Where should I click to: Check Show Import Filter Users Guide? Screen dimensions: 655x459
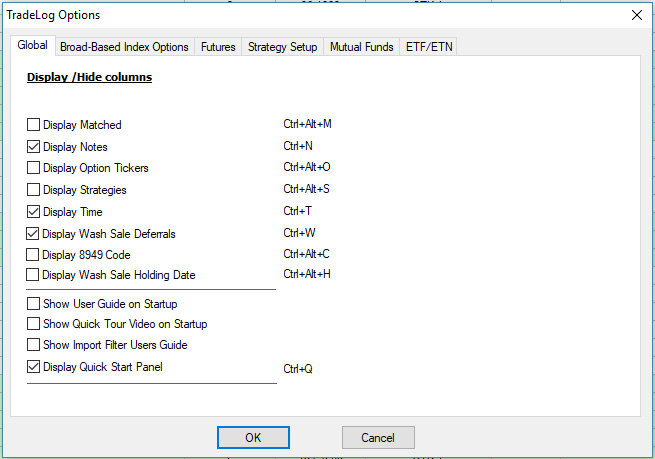tap(33, 345)
